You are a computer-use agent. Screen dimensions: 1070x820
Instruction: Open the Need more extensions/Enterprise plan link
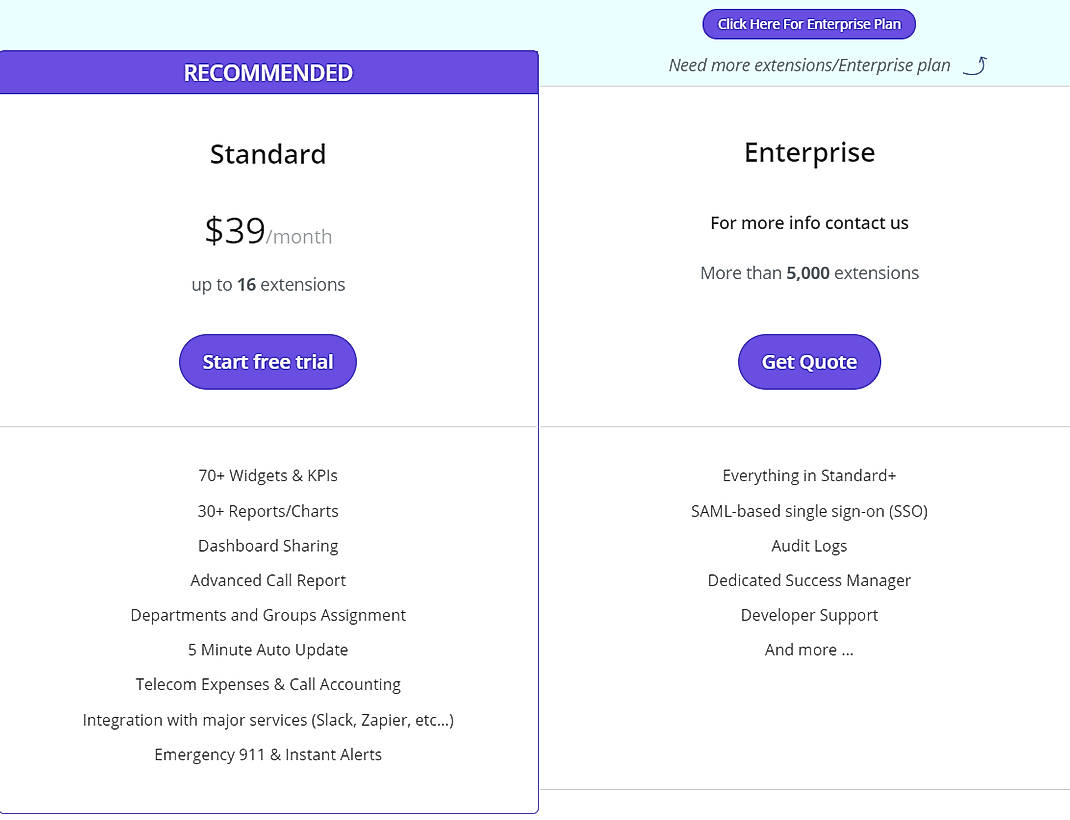[x=810, y=64]
